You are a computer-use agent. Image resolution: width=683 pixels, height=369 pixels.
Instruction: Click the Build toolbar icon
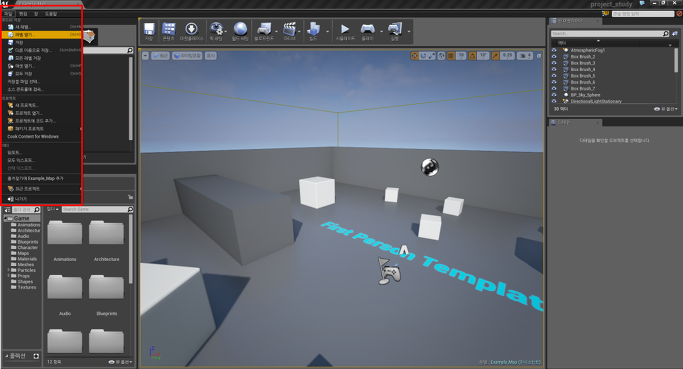tap(313, 29)
